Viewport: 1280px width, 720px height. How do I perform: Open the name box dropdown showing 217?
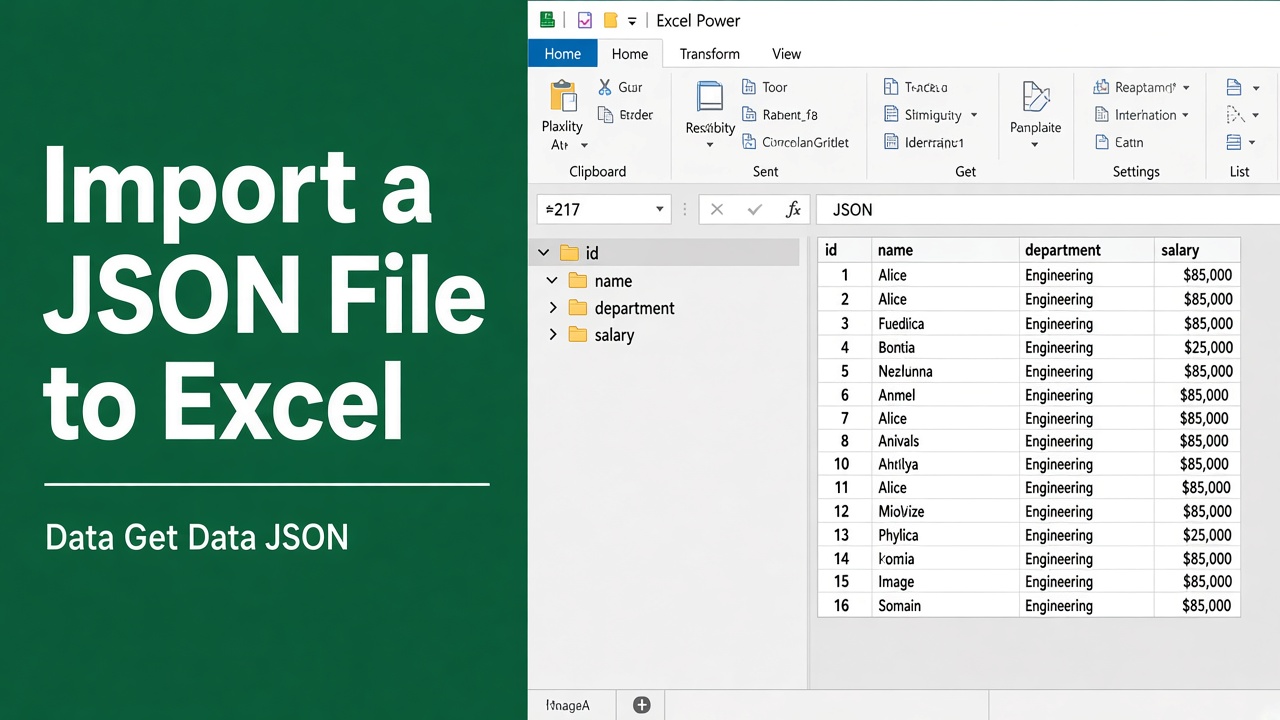pos(660,210)
